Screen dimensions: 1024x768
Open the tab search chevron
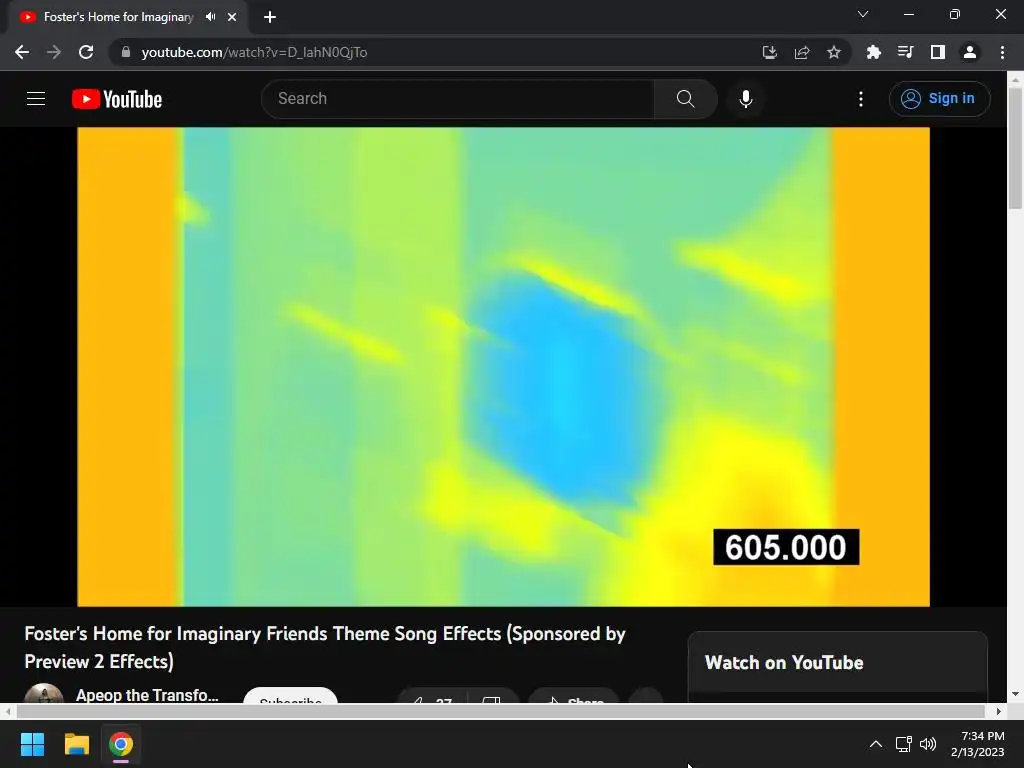click(x=863, y=14)
